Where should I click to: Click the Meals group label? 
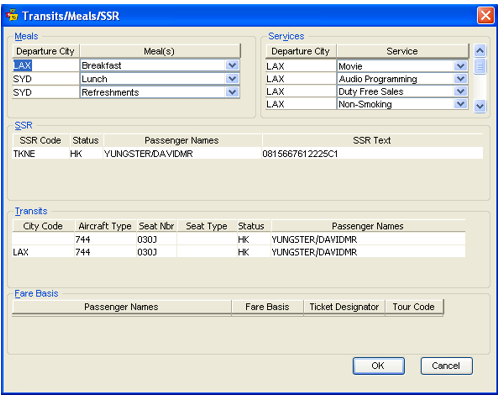pos(26,36)
